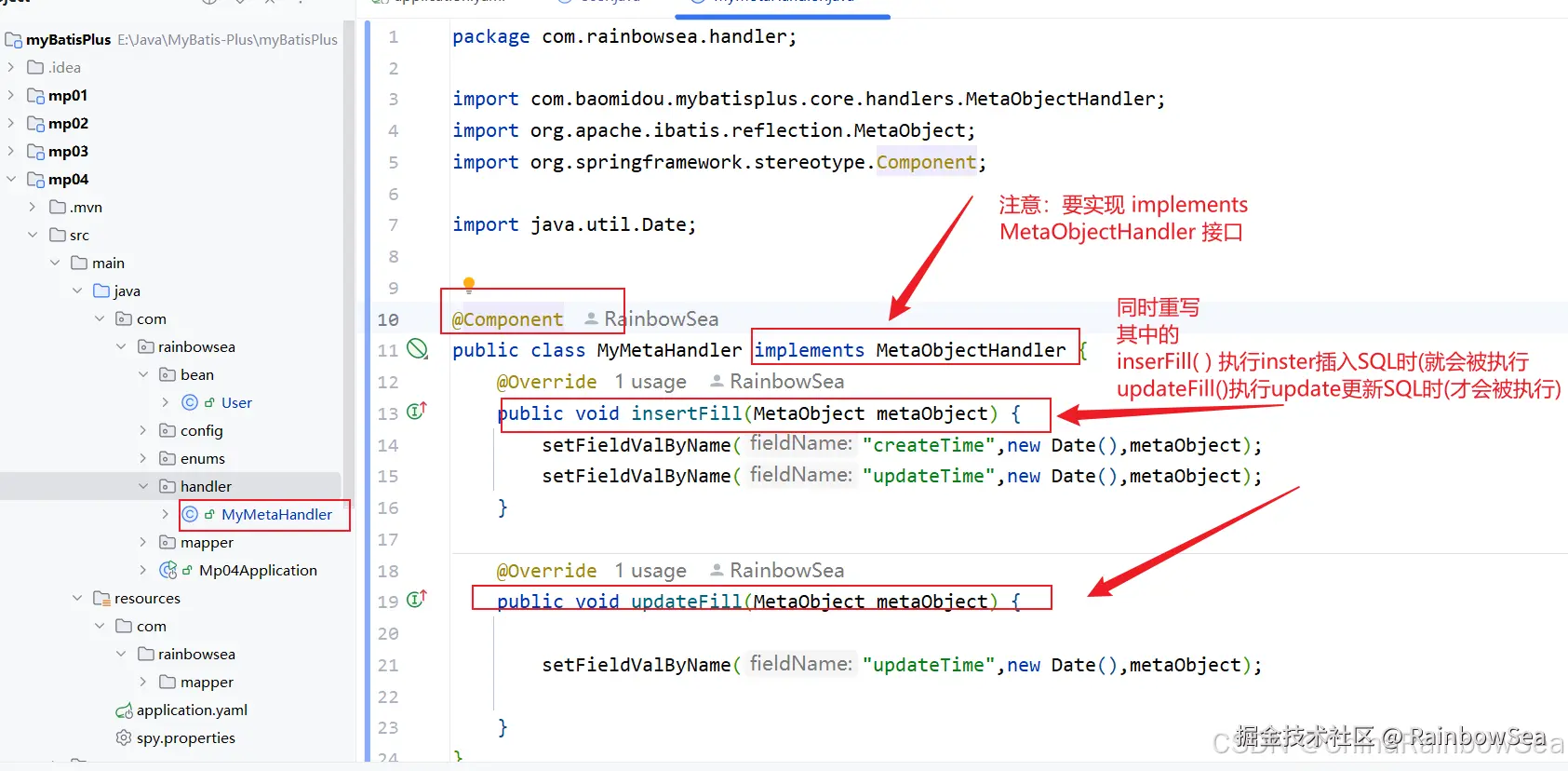1568x771 pixels.
Task: Open spy.properties from the tree
Action: (x=186, y=737)
